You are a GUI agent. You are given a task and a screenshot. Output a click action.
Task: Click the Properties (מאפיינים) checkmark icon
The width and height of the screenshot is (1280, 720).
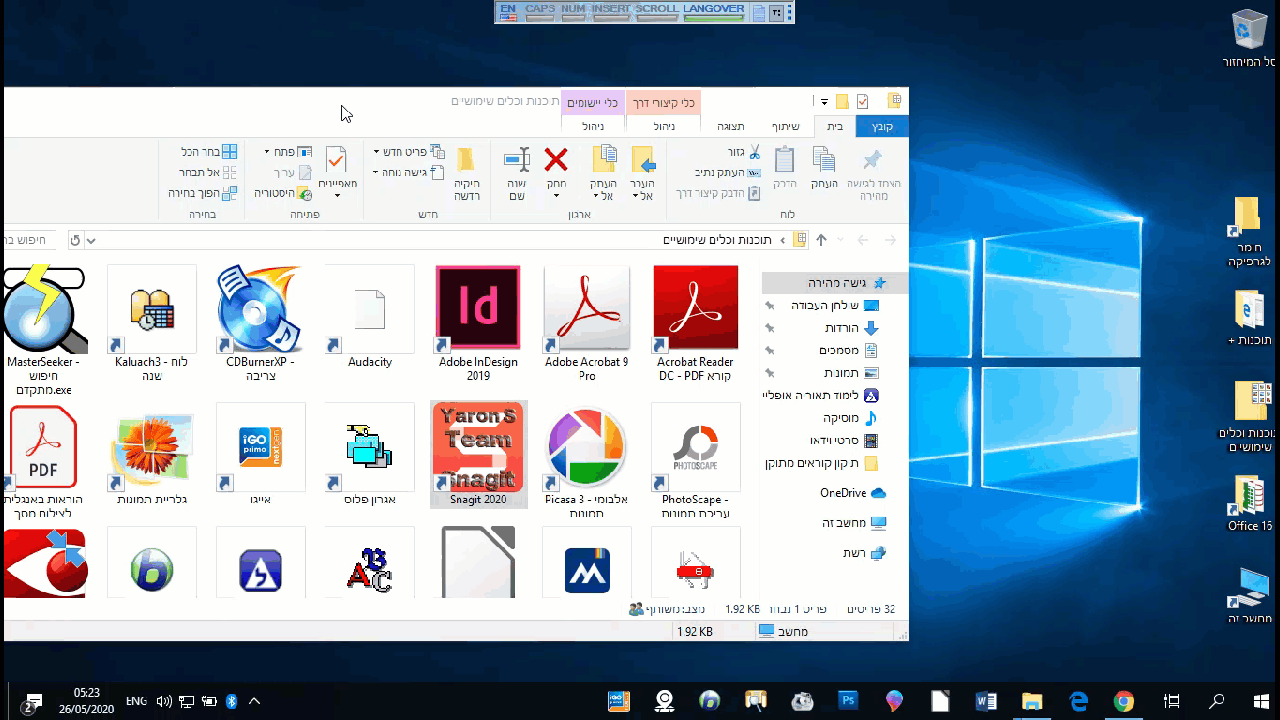[x=337, y=160]
